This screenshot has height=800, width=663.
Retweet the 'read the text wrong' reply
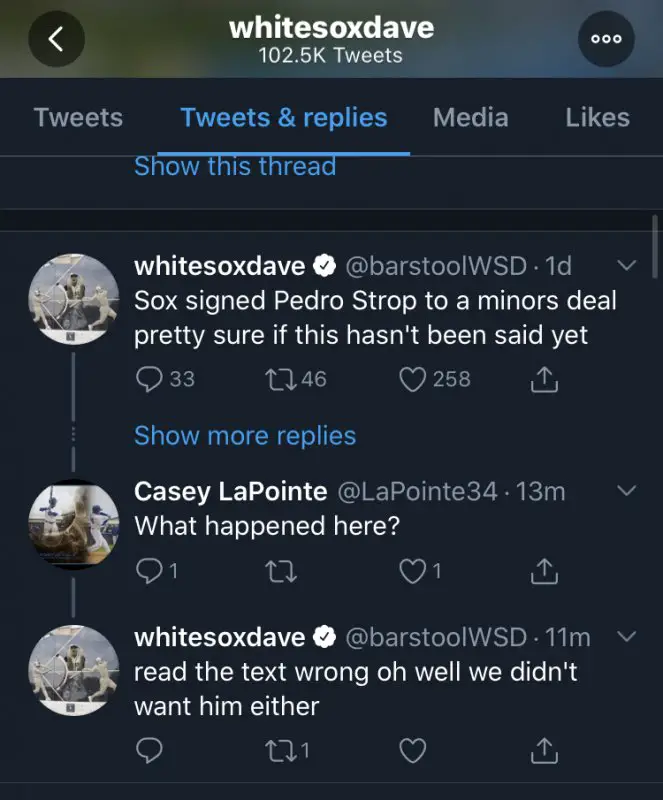(275, 749)
